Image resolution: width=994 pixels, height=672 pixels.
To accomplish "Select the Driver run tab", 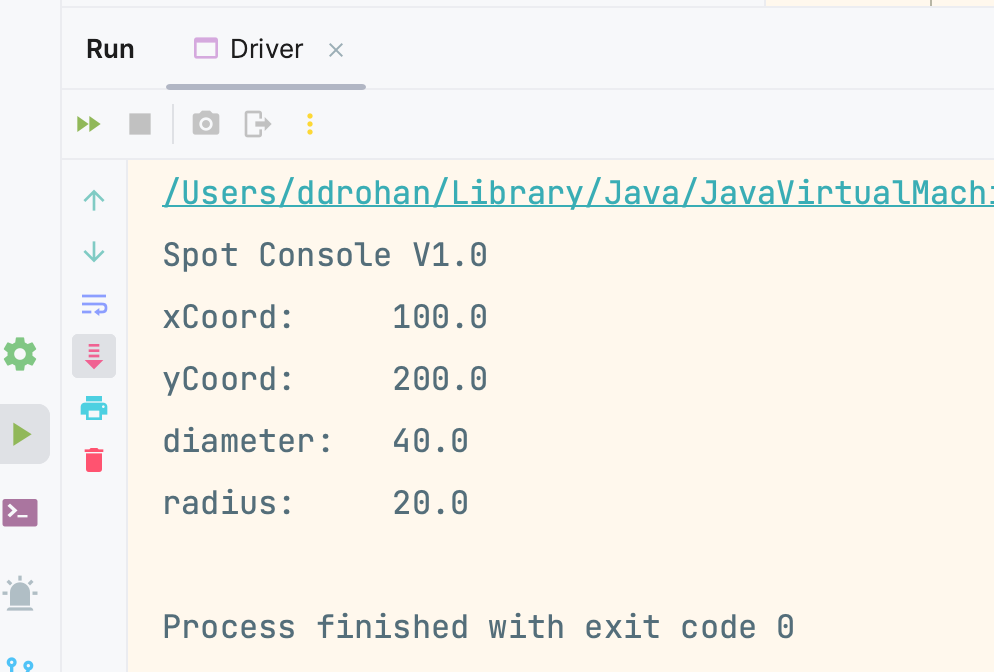I will [x=250, y=49].
